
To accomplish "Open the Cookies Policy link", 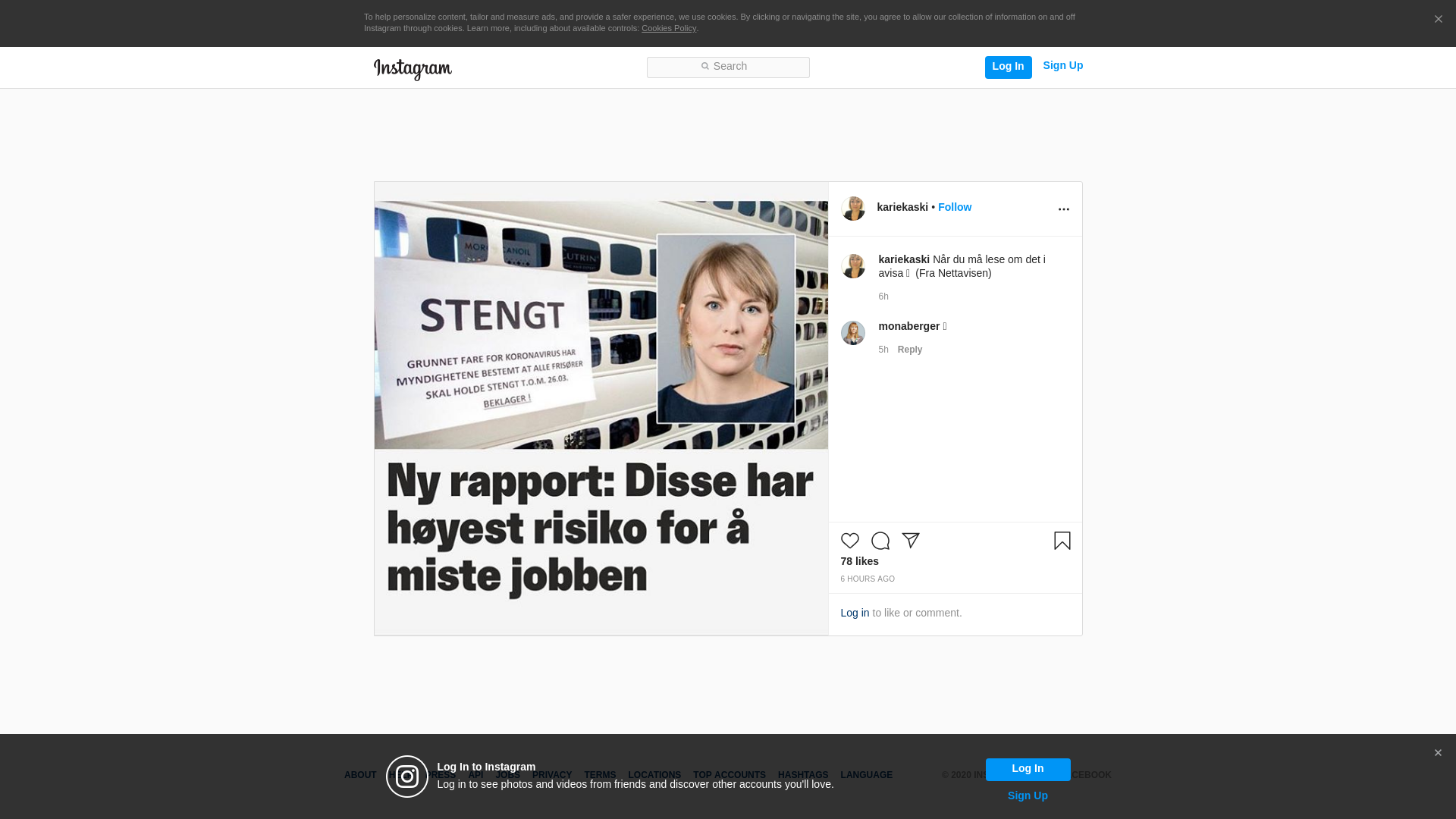I will [x=668, y=29].
